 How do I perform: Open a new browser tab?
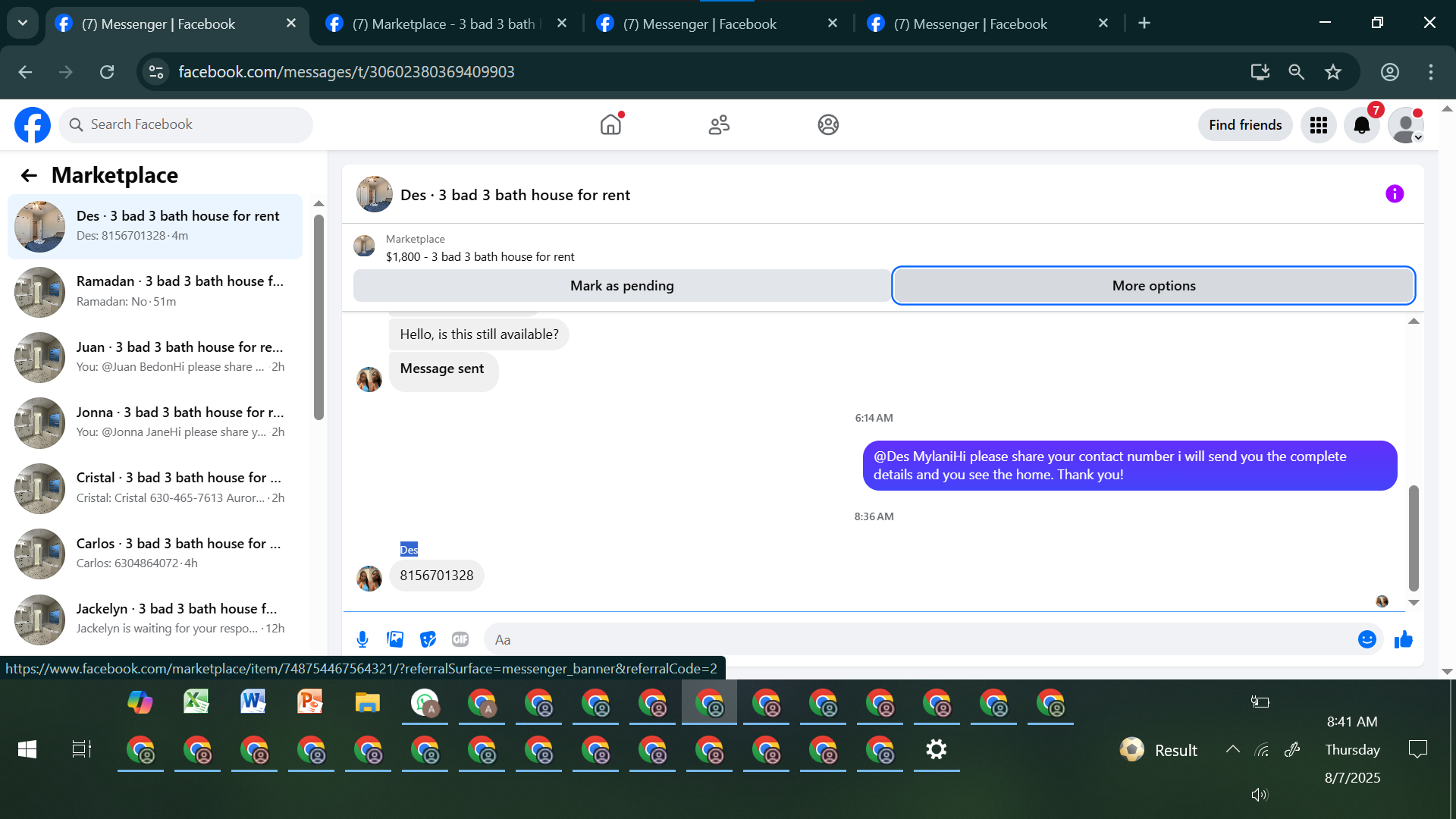coord(1144,24)
